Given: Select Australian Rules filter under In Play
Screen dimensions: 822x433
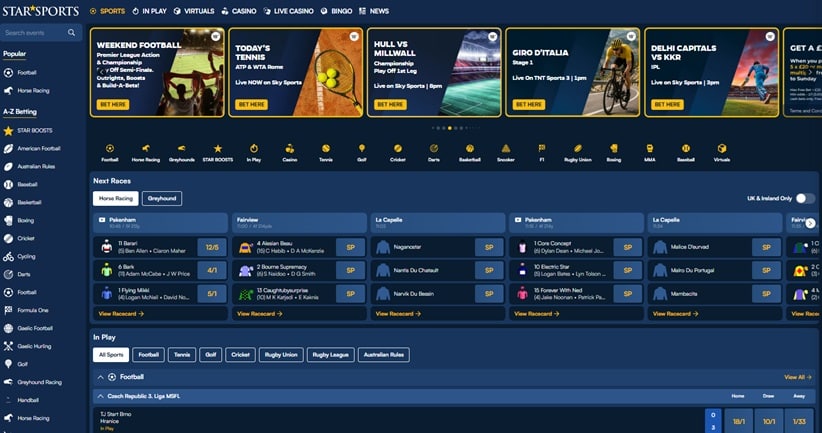Looking at the screenshot, I should pos(384,355).
